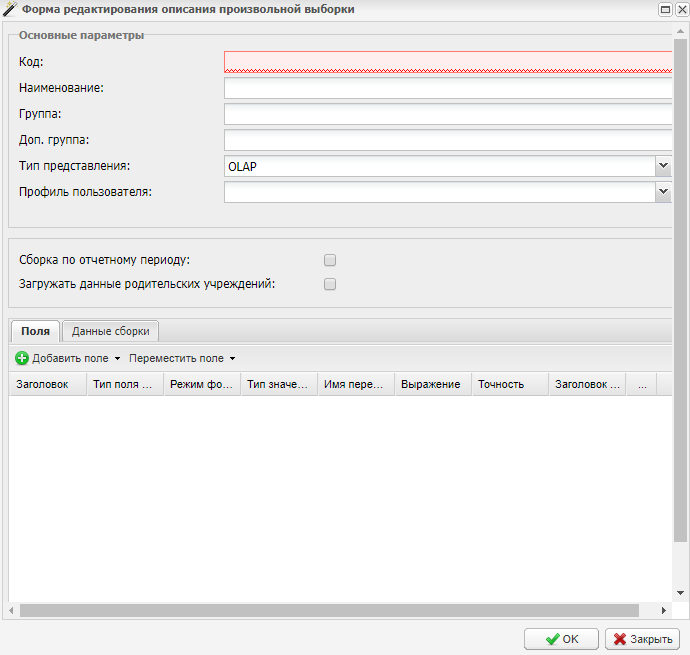Open 'Профиль пользователя' dropdown list
This screenshot has width=690, height=655.
(662, 192)
